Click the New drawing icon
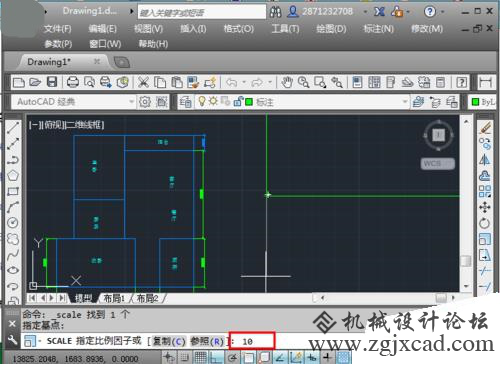This screenshot has width=501, height=365. coord(19,82)
